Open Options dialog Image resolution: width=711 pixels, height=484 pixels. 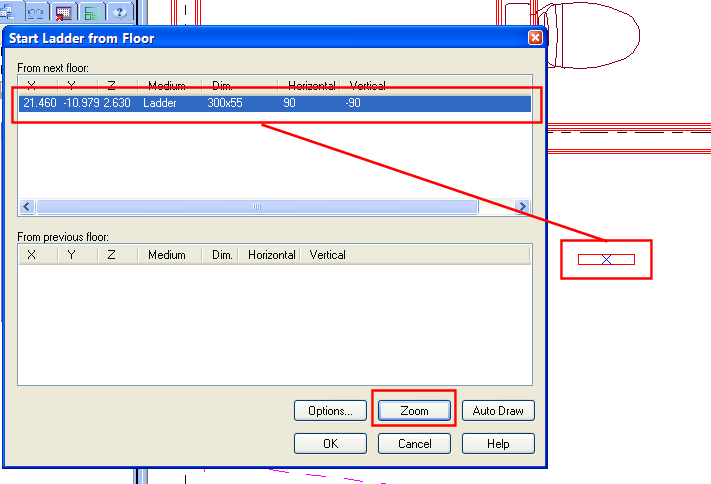click(330, 411)
